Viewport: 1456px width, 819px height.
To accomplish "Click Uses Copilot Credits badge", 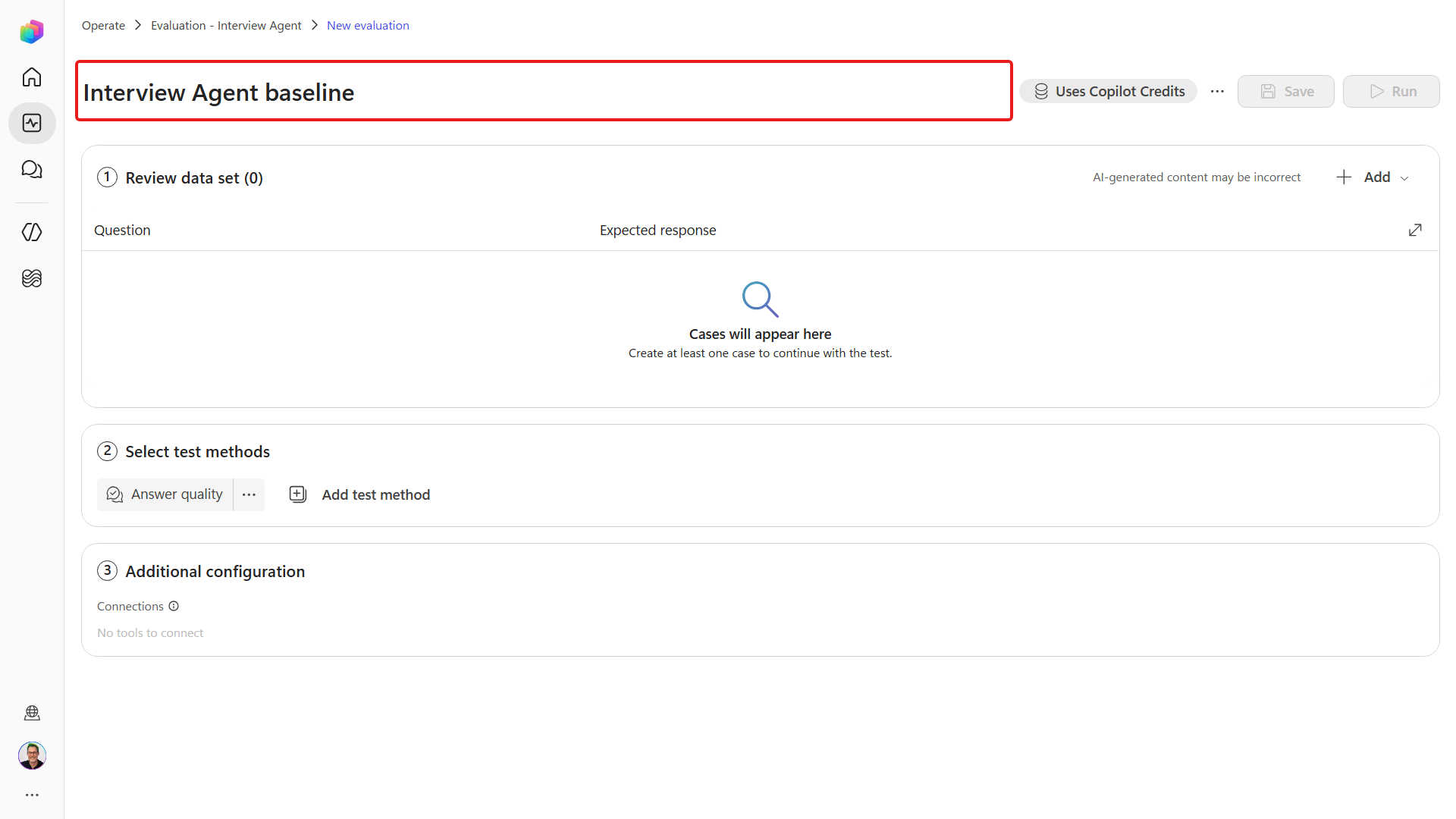I will [1108, 91].
